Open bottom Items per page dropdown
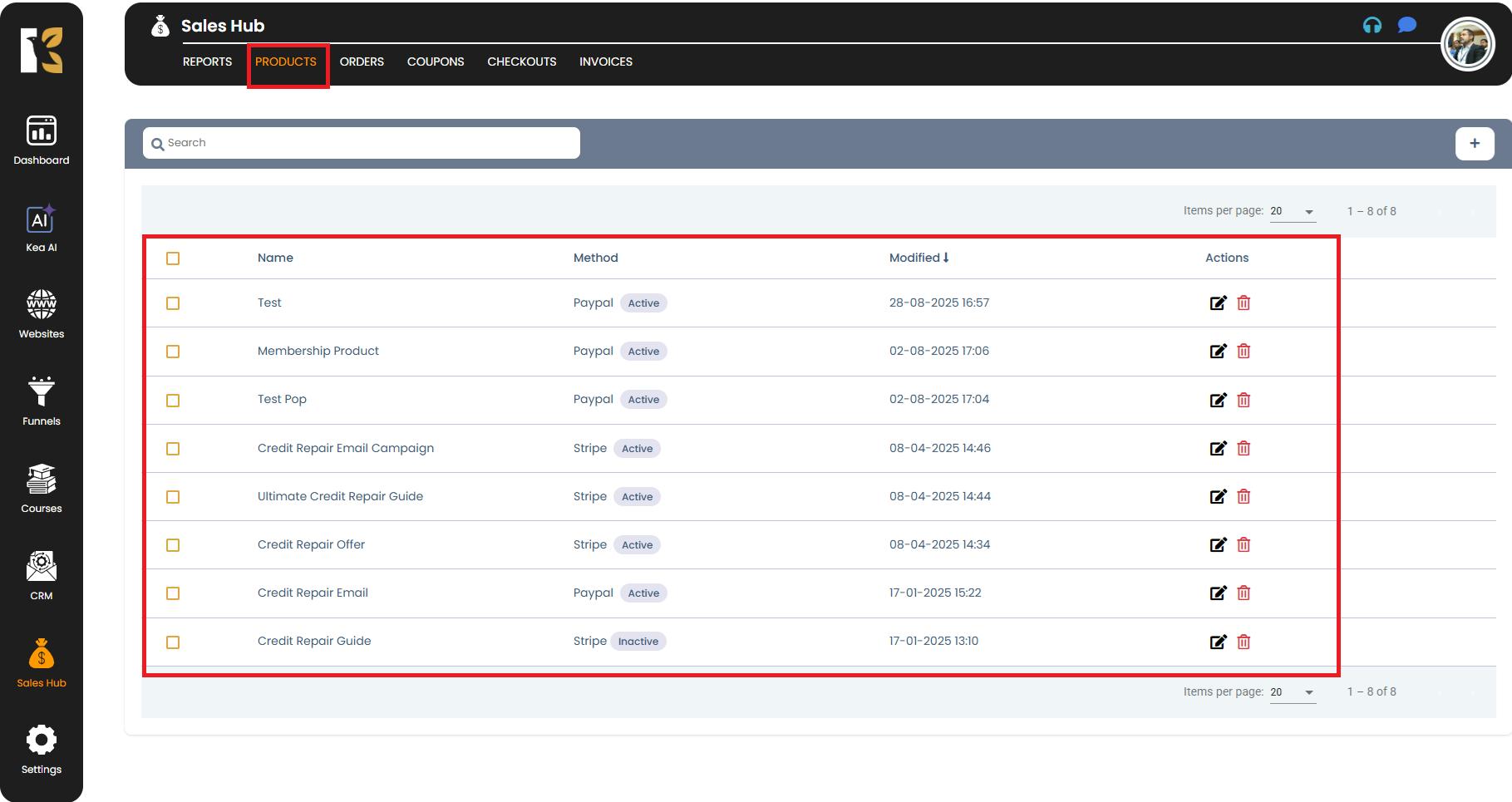Image resolution: width=1512 pixels, height=802 pixels. tap(1293, 692)
